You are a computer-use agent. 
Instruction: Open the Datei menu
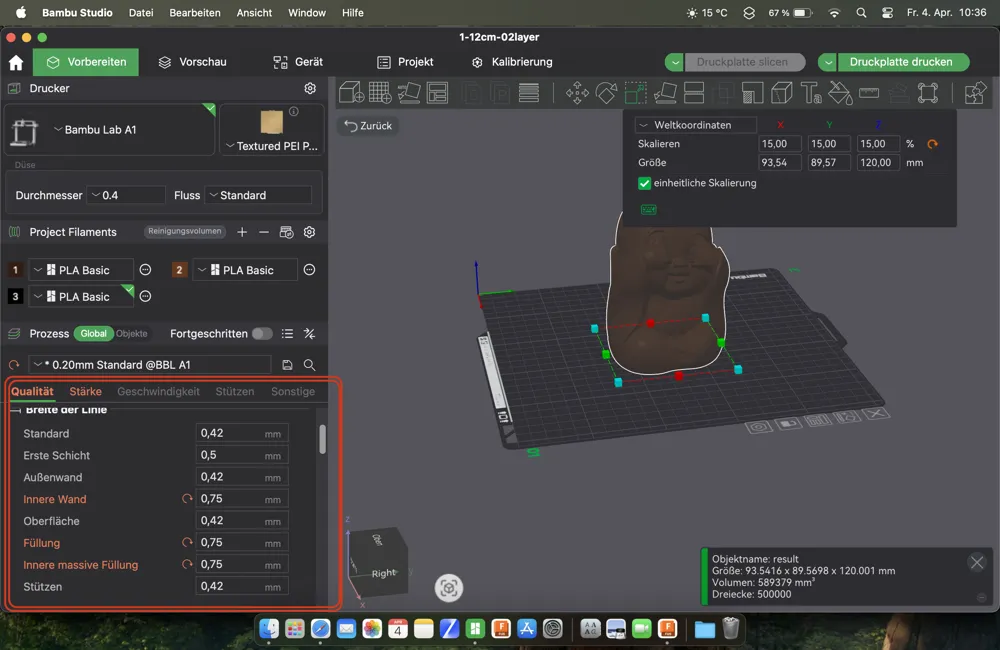pyautogui.click(x=141, y=13)
